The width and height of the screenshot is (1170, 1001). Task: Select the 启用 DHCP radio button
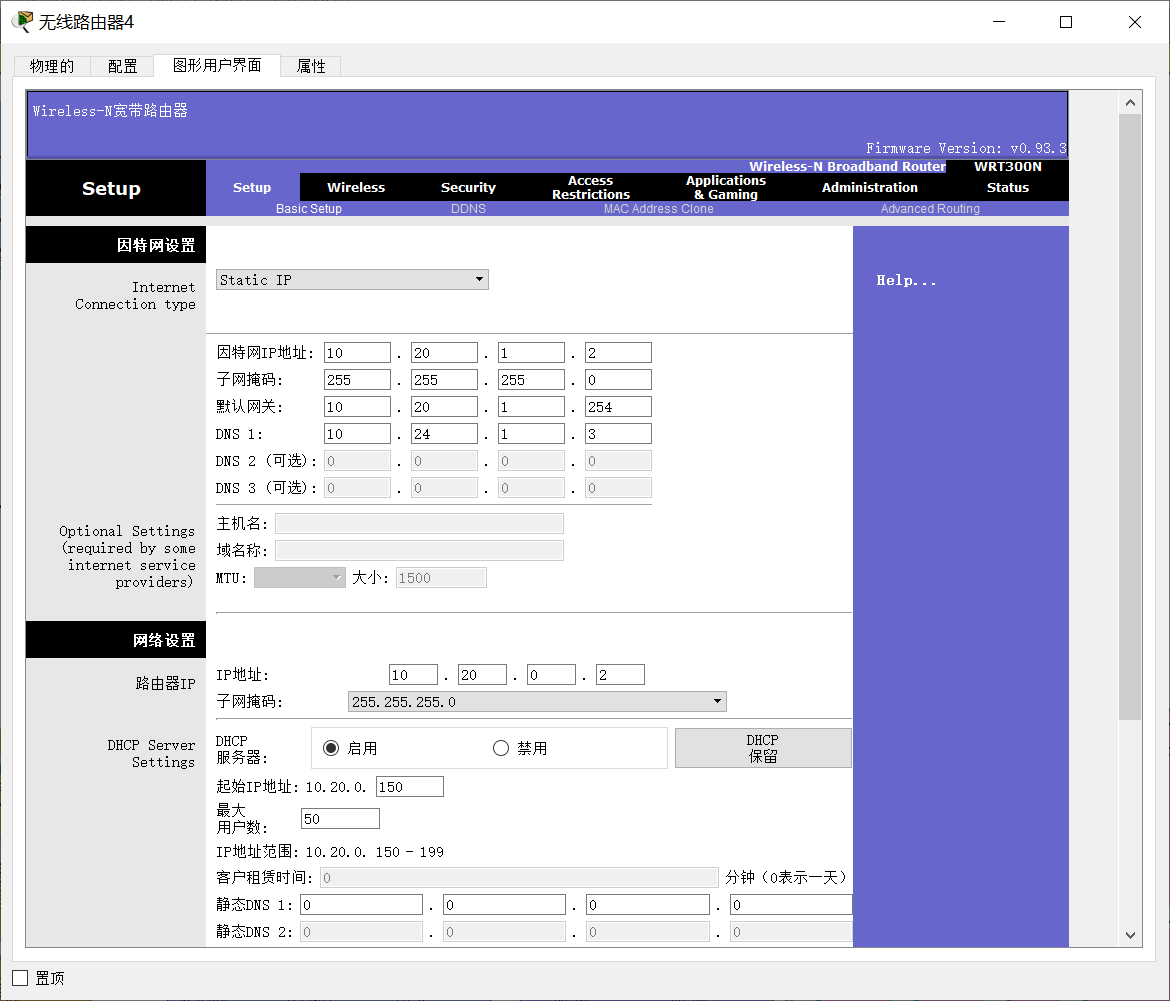click(x=331, y=748)
